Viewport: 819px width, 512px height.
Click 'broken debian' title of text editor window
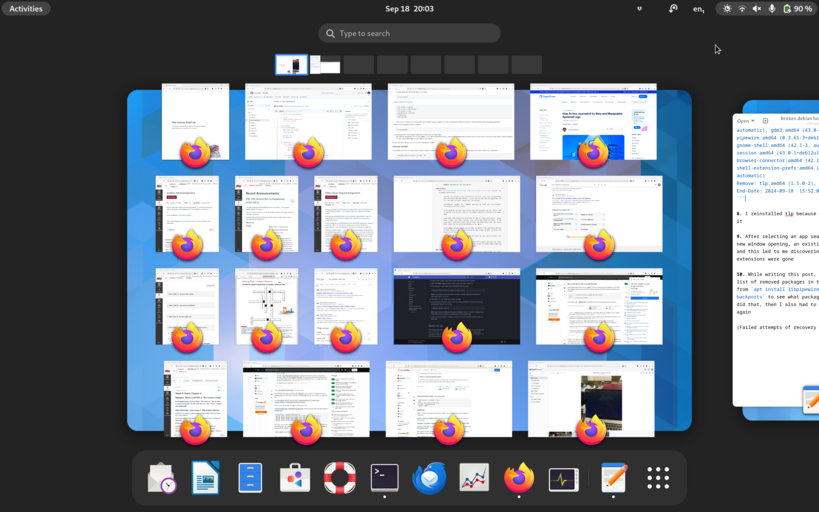coord(800,119)
